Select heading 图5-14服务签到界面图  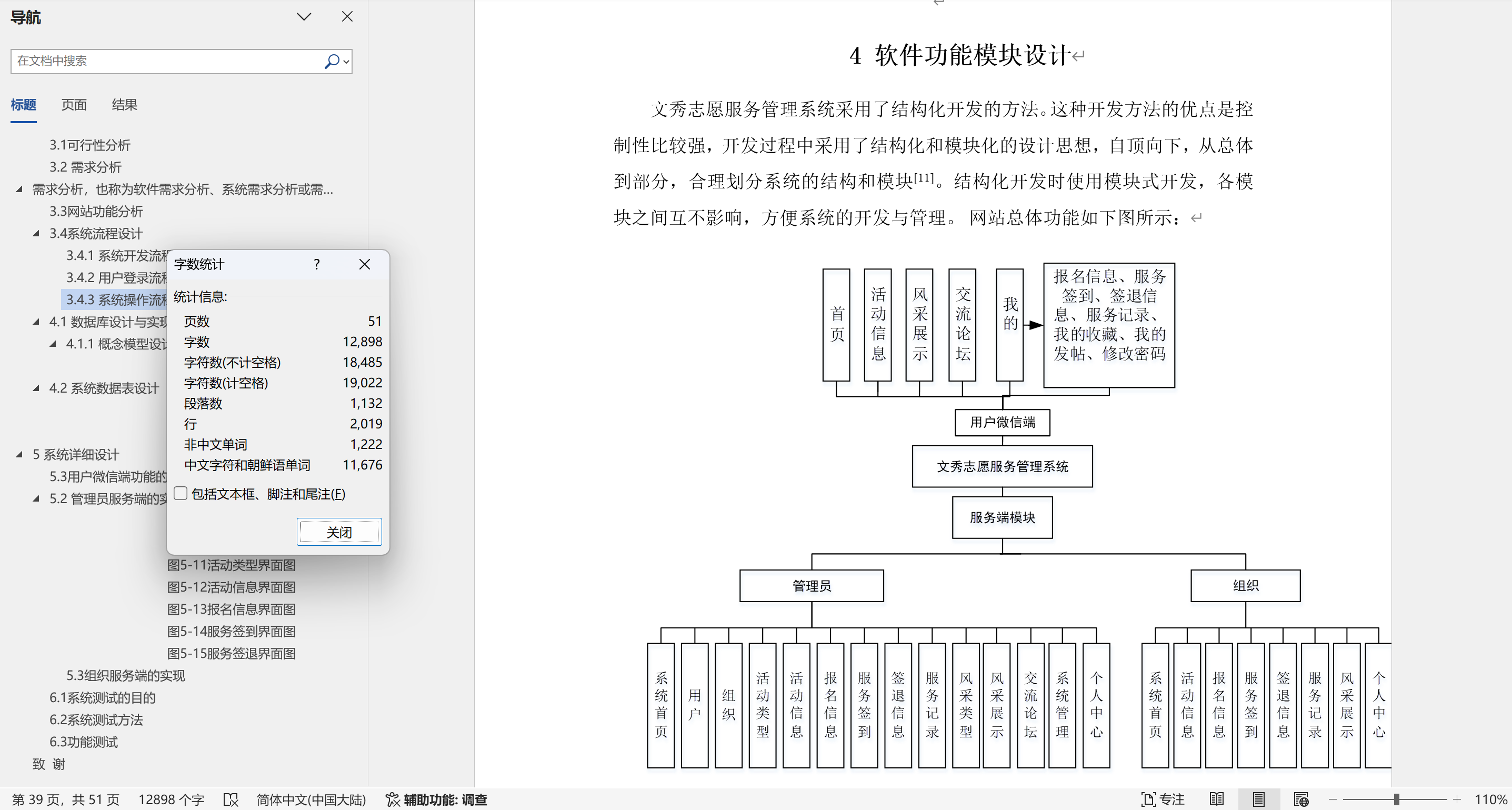pyautogui.click(x=231, y=632)
